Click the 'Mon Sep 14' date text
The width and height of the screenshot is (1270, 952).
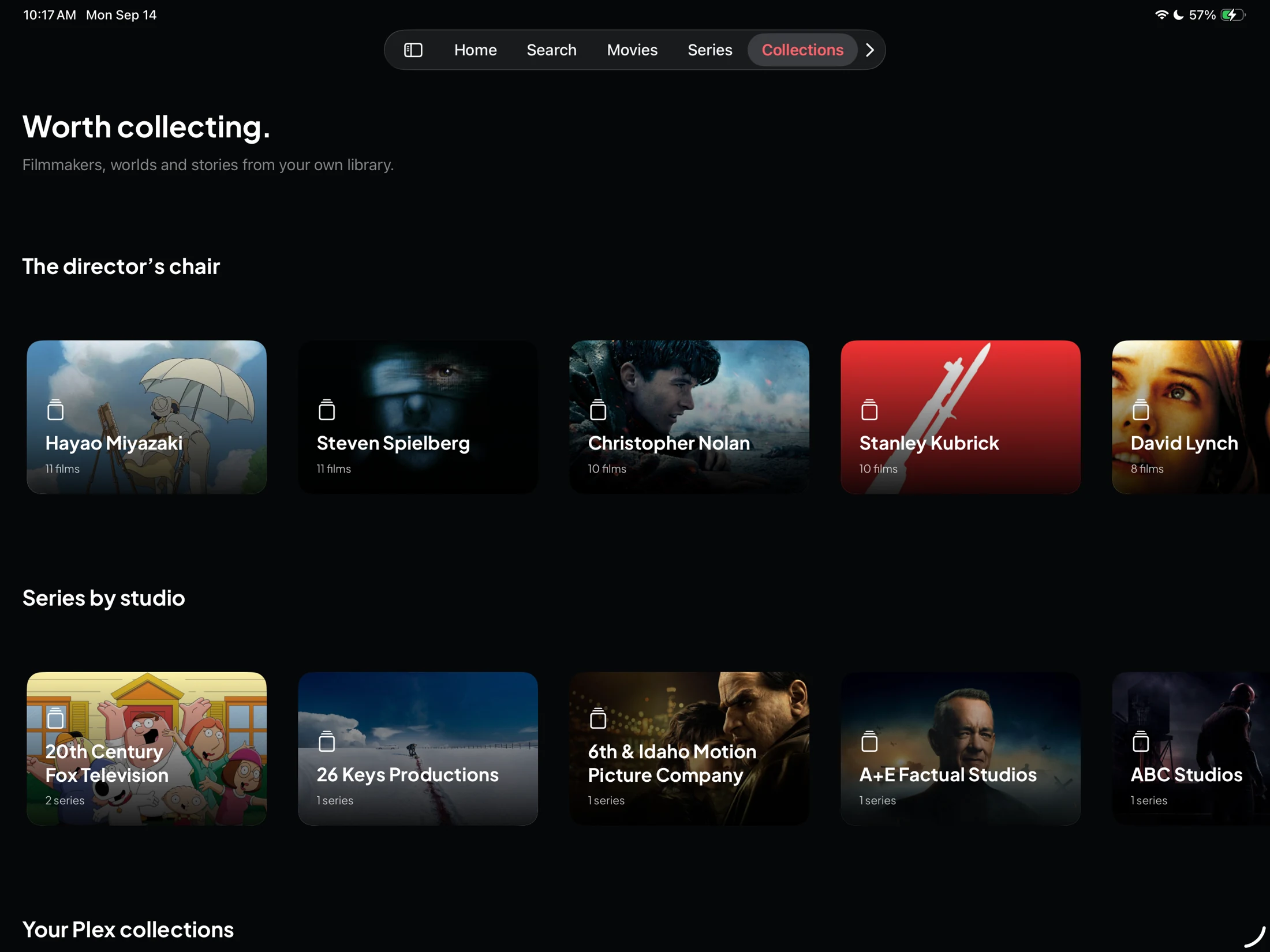pos(121,15)
